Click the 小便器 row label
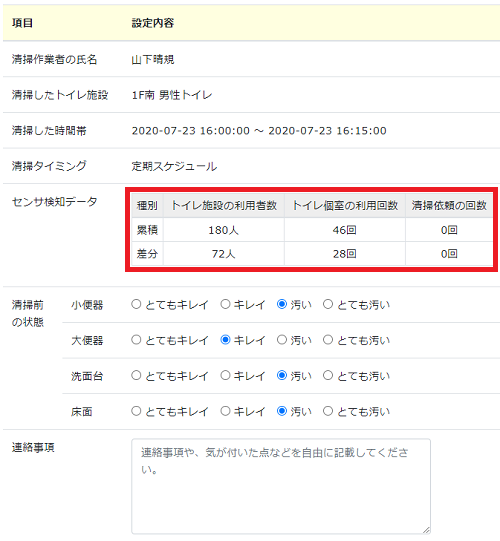500x541 pixels. pos(87,305)
